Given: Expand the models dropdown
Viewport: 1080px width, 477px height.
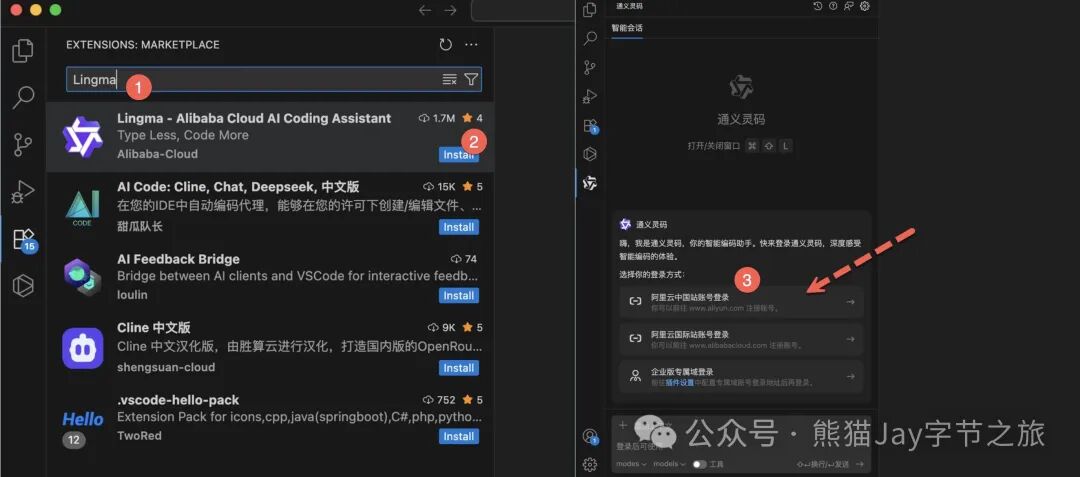Looking at the screenshot, I should click(x=669, y=465).
